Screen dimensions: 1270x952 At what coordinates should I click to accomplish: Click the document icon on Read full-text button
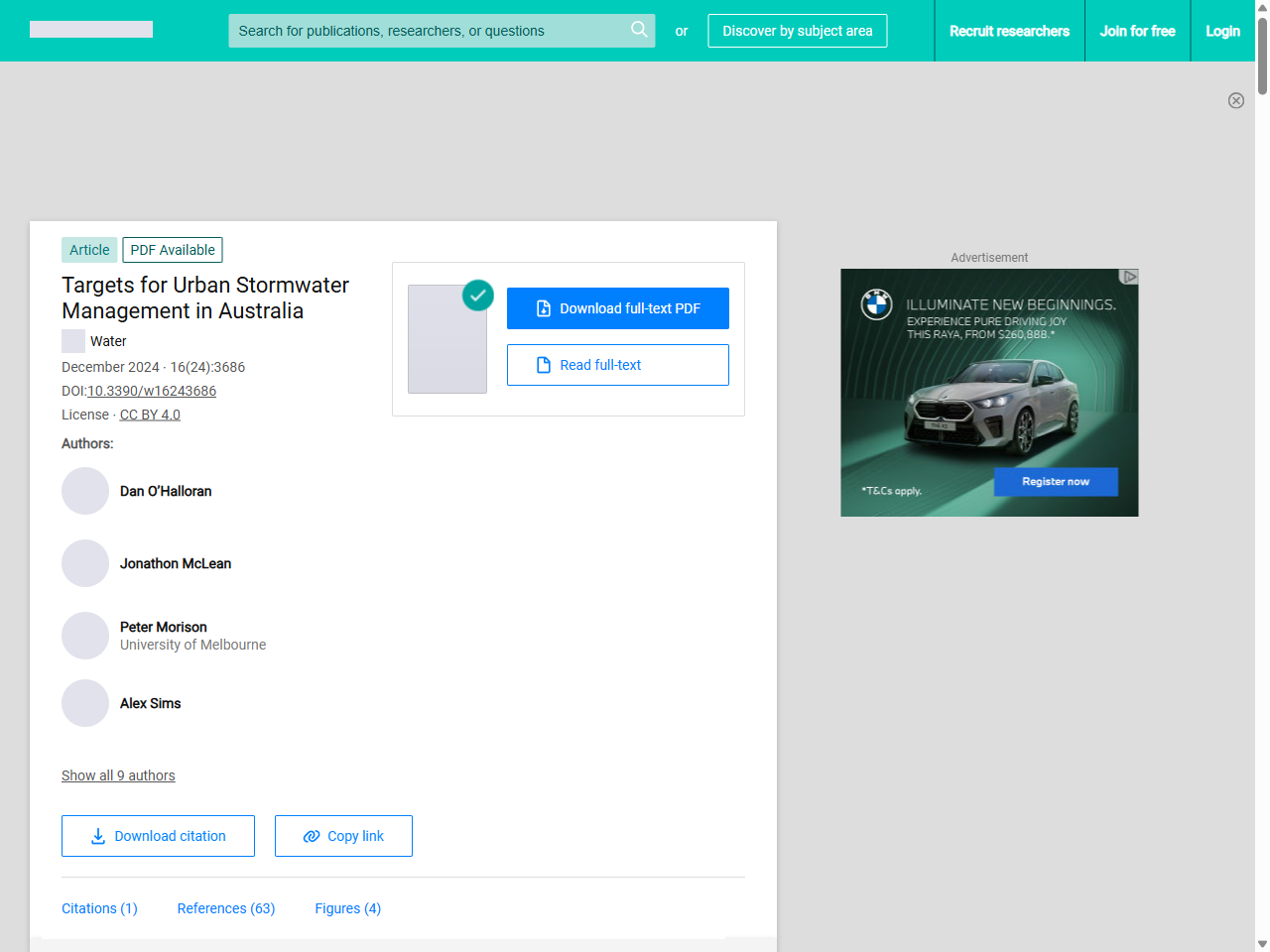[542, 365]
